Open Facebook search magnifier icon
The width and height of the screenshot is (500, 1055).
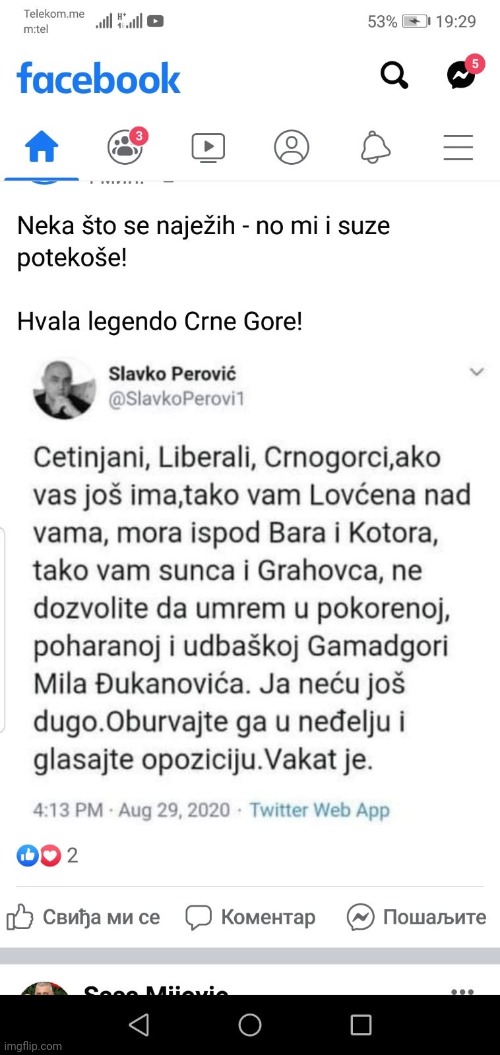click(x=394, y=75)
